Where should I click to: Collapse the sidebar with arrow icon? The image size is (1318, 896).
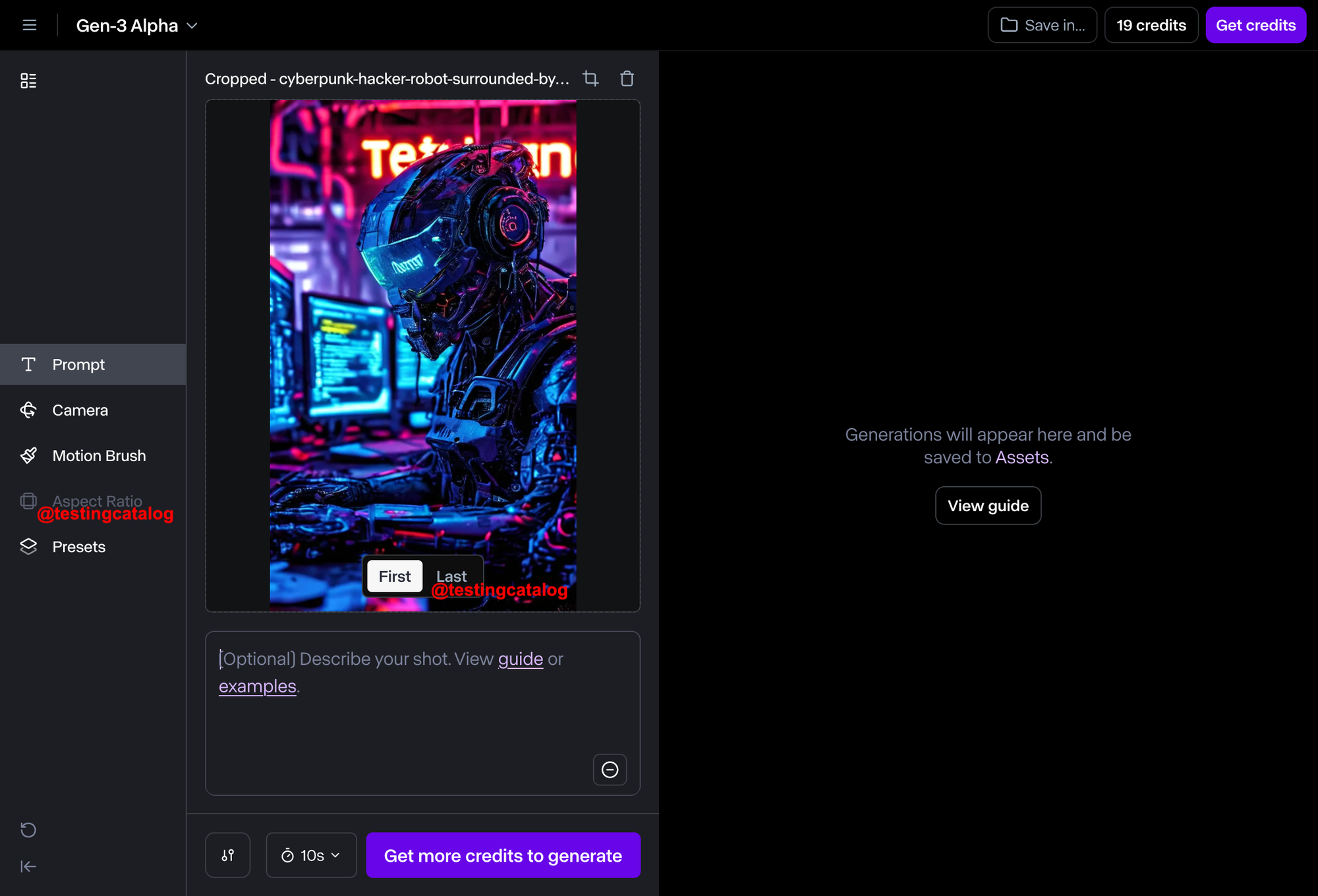(28, 866)
